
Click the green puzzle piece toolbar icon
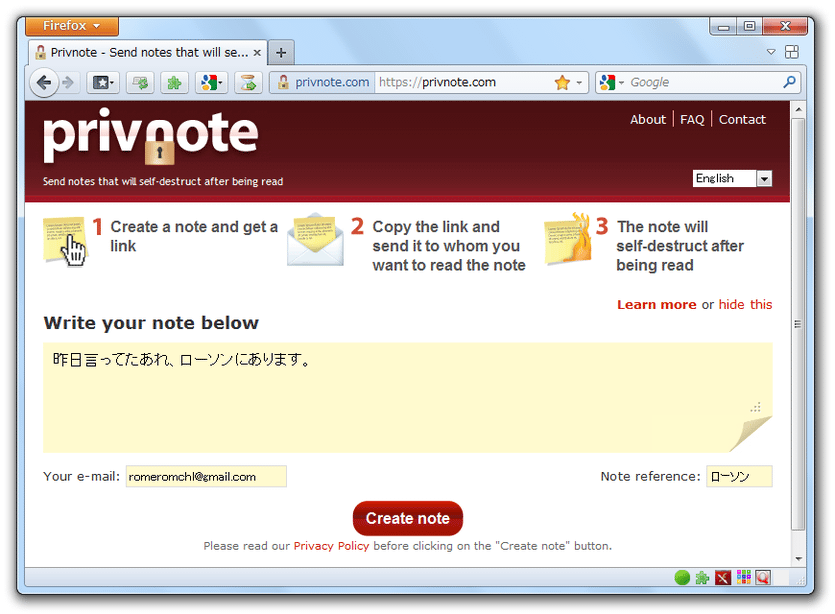tap(175, 83)
